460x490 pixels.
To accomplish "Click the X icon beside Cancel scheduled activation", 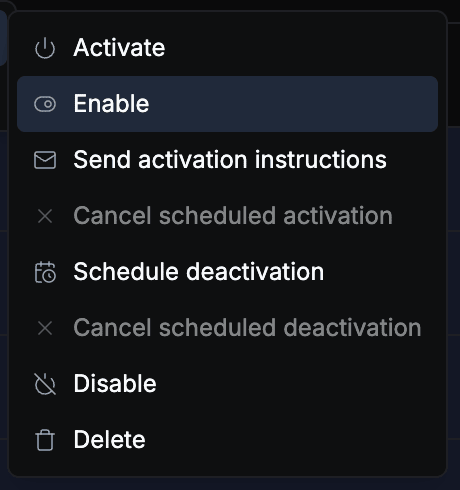I will point(45,216).
